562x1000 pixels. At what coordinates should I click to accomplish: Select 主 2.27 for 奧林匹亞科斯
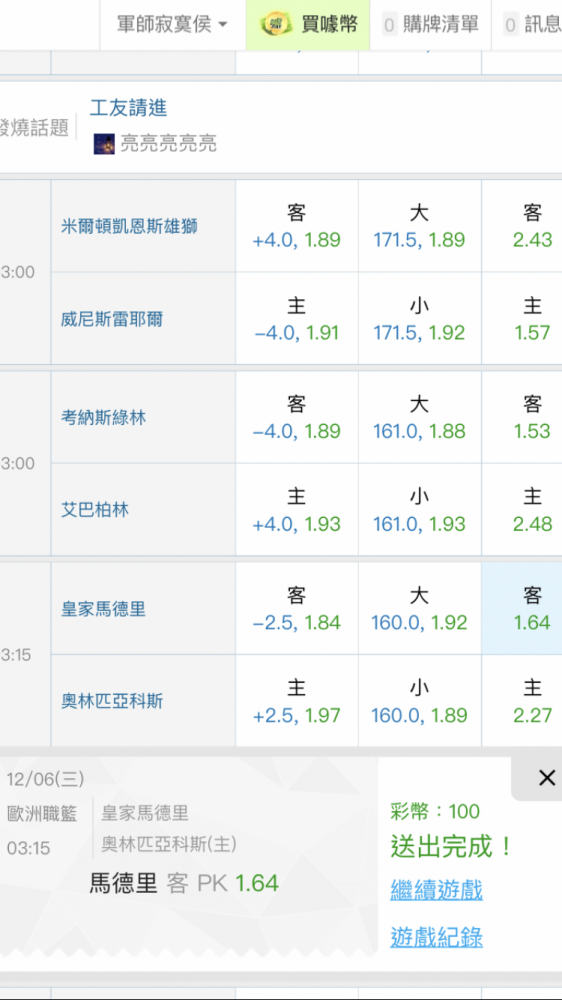point(522,701)
